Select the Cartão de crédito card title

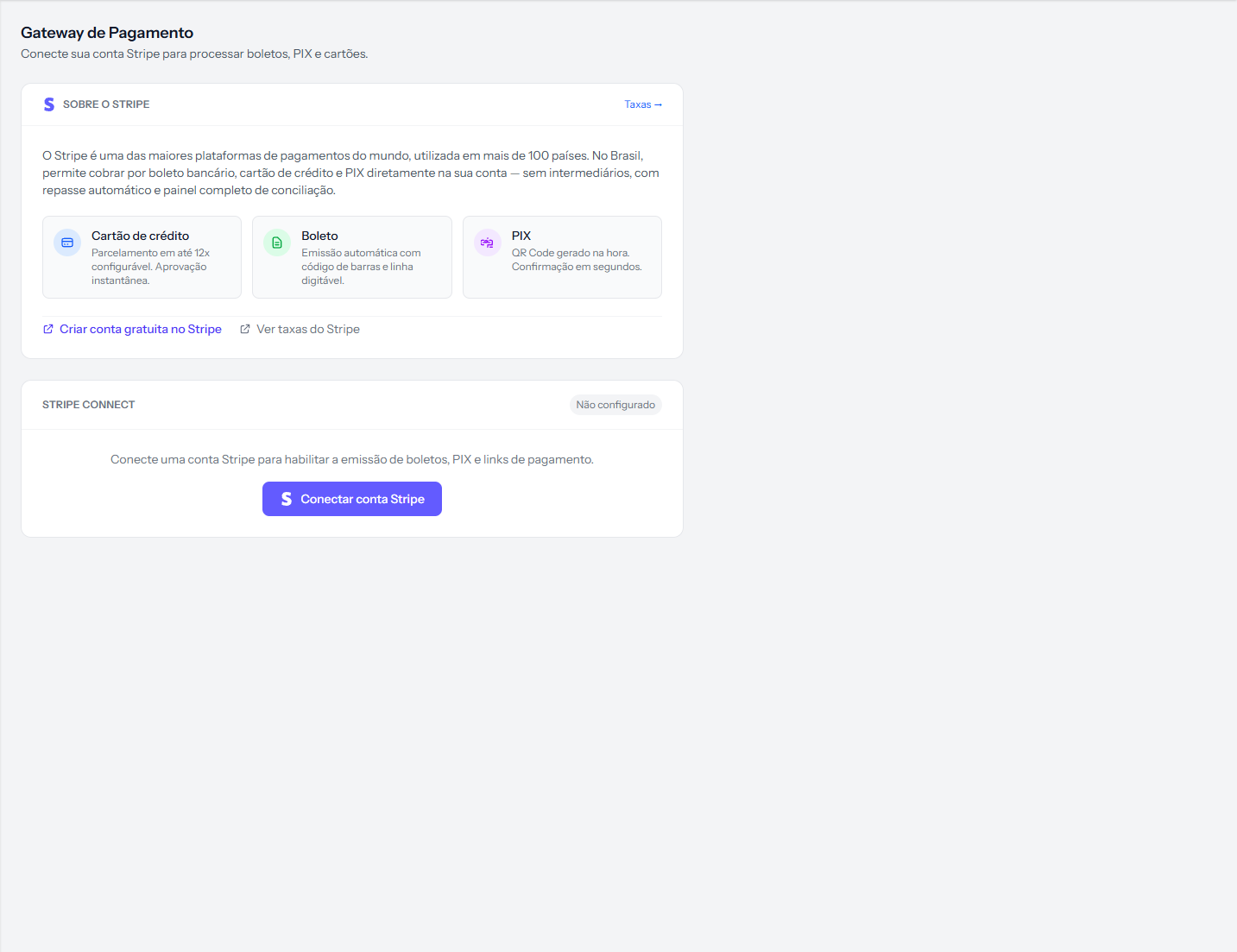(x=140, y=236)
